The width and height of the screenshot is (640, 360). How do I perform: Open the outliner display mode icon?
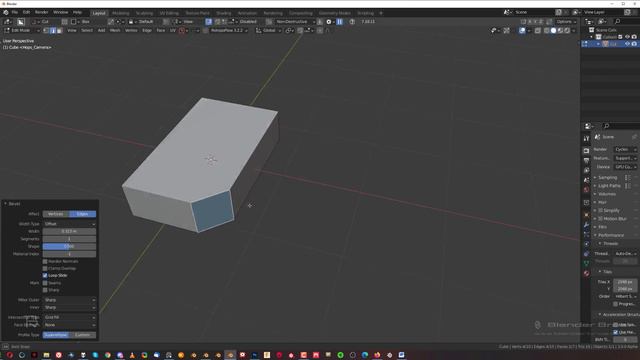pyautogui.click(x=602, y=22)
